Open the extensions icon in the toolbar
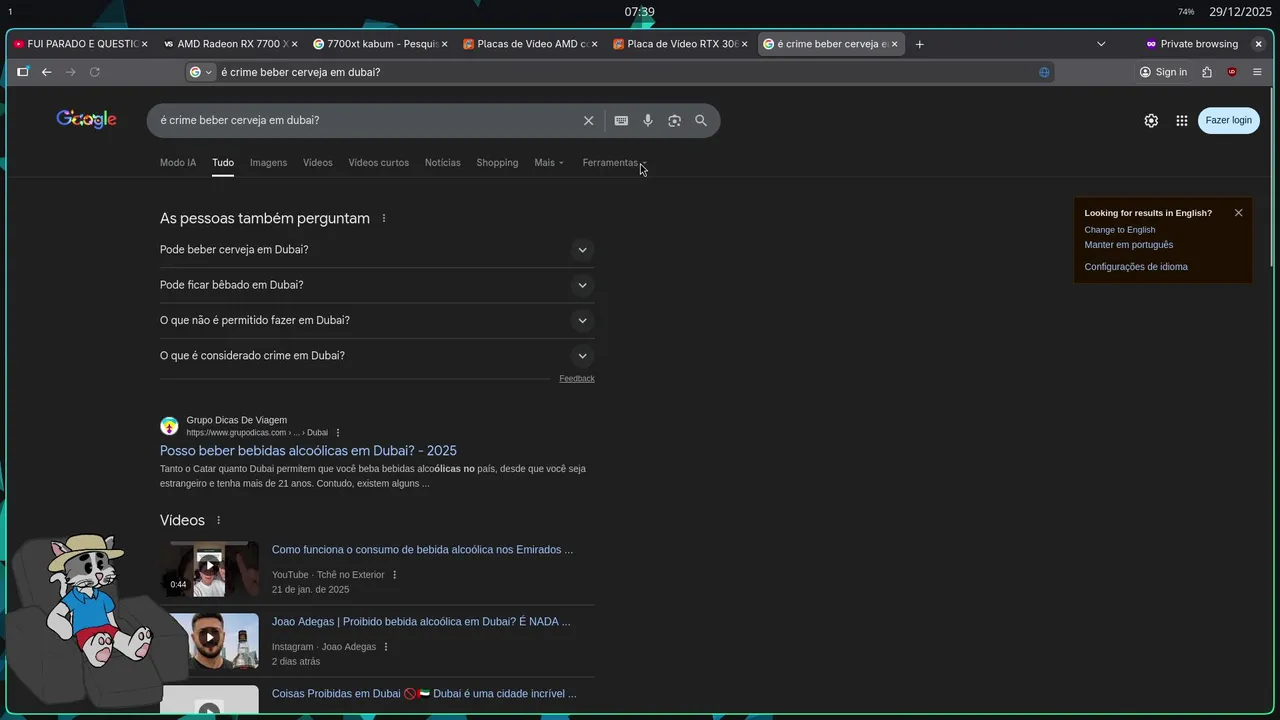The height and width of the screenshot is (720, 1280). [x=1207, y=72]
